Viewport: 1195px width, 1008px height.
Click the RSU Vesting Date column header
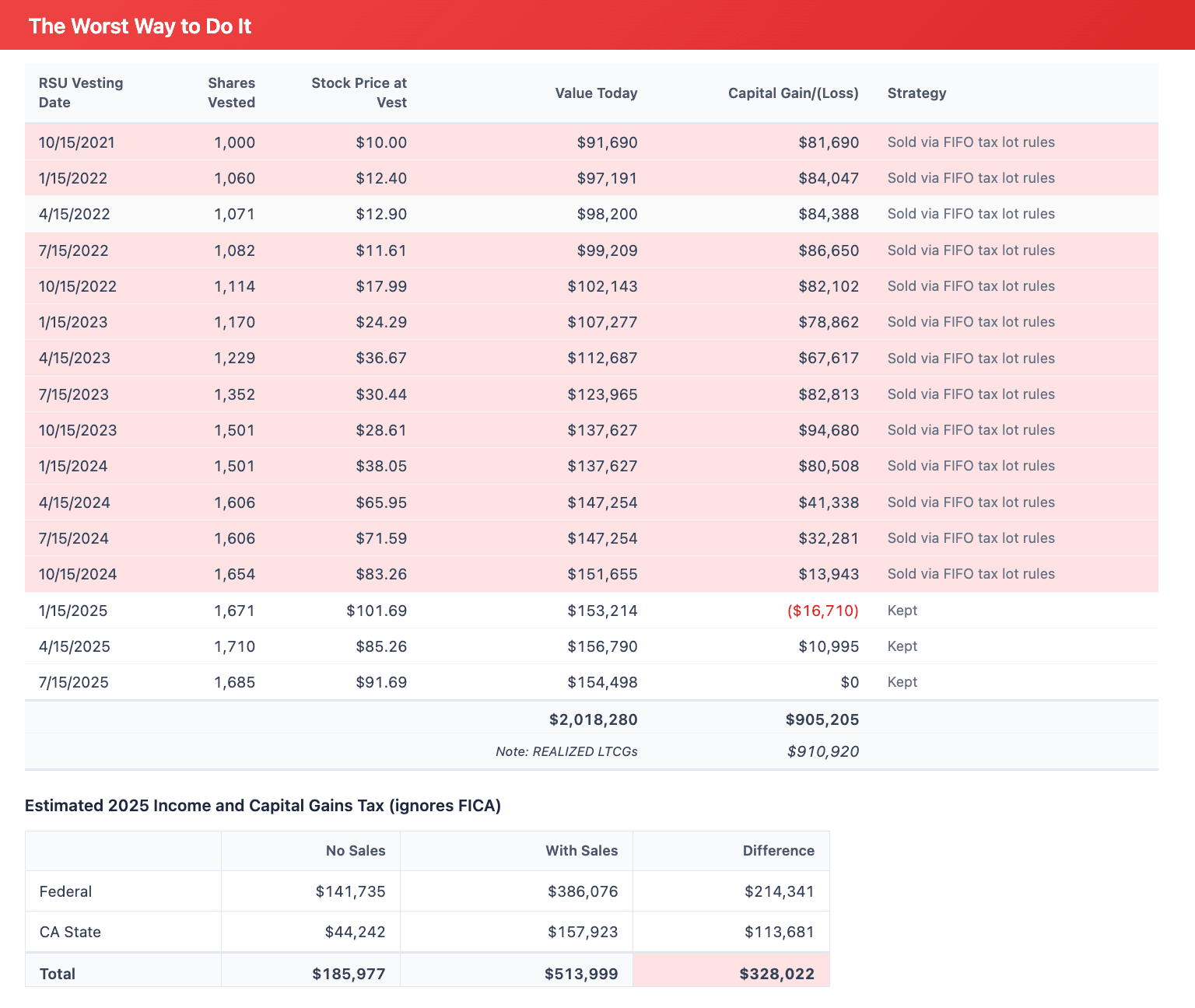[81, 93]
